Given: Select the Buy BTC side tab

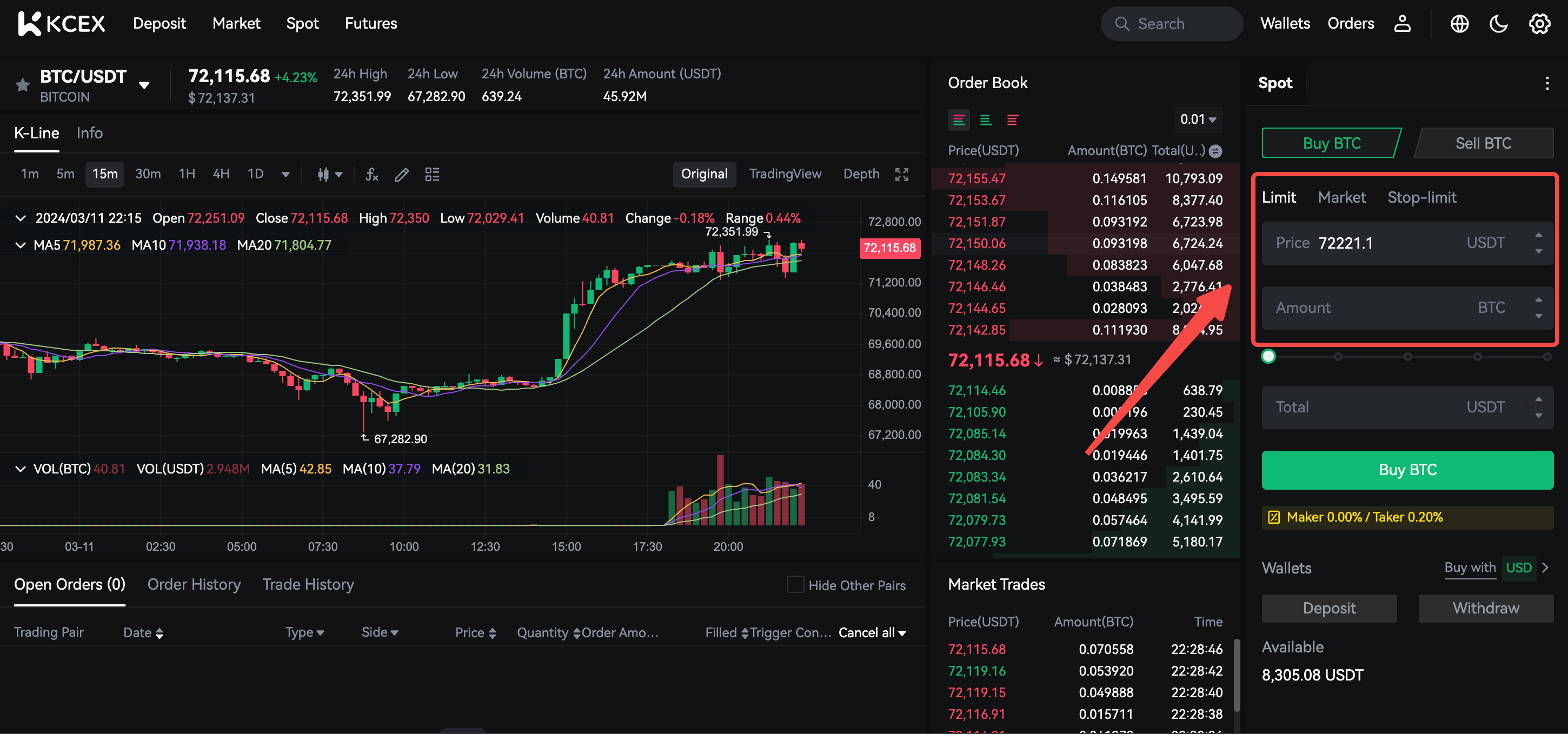Looking at the screenshot, I should (1331, 143).
